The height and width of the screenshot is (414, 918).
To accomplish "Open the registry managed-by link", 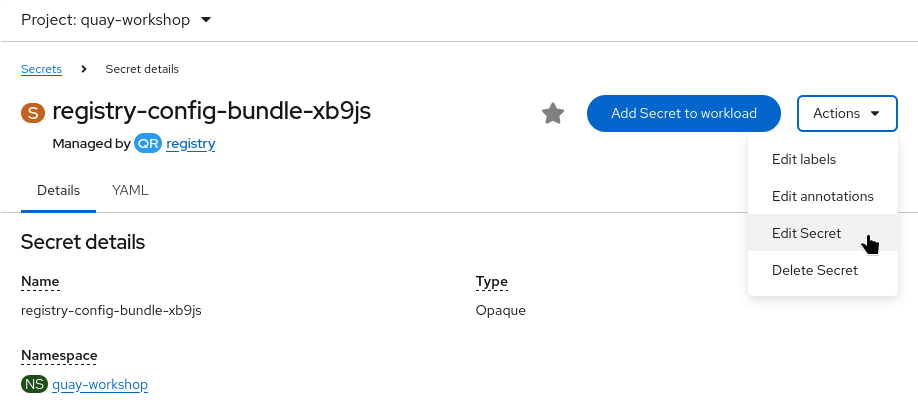I will (191, 144).
